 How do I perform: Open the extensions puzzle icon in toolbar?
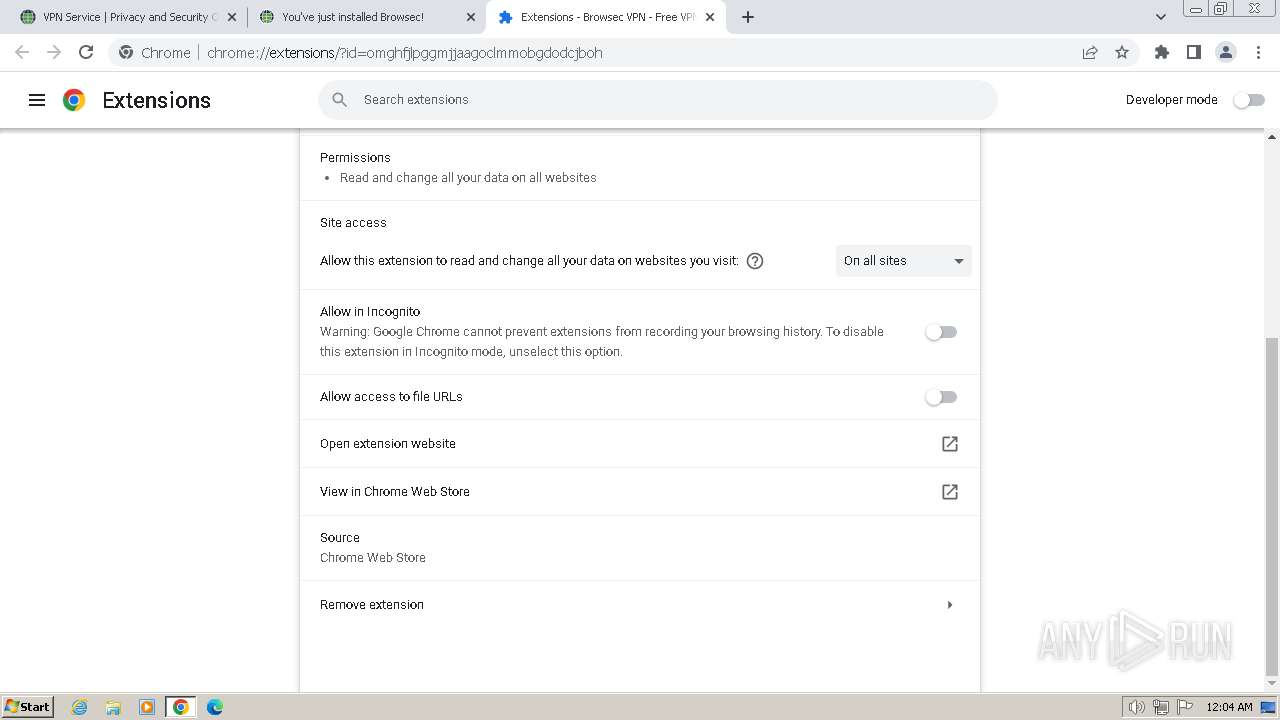(1162, 52)
